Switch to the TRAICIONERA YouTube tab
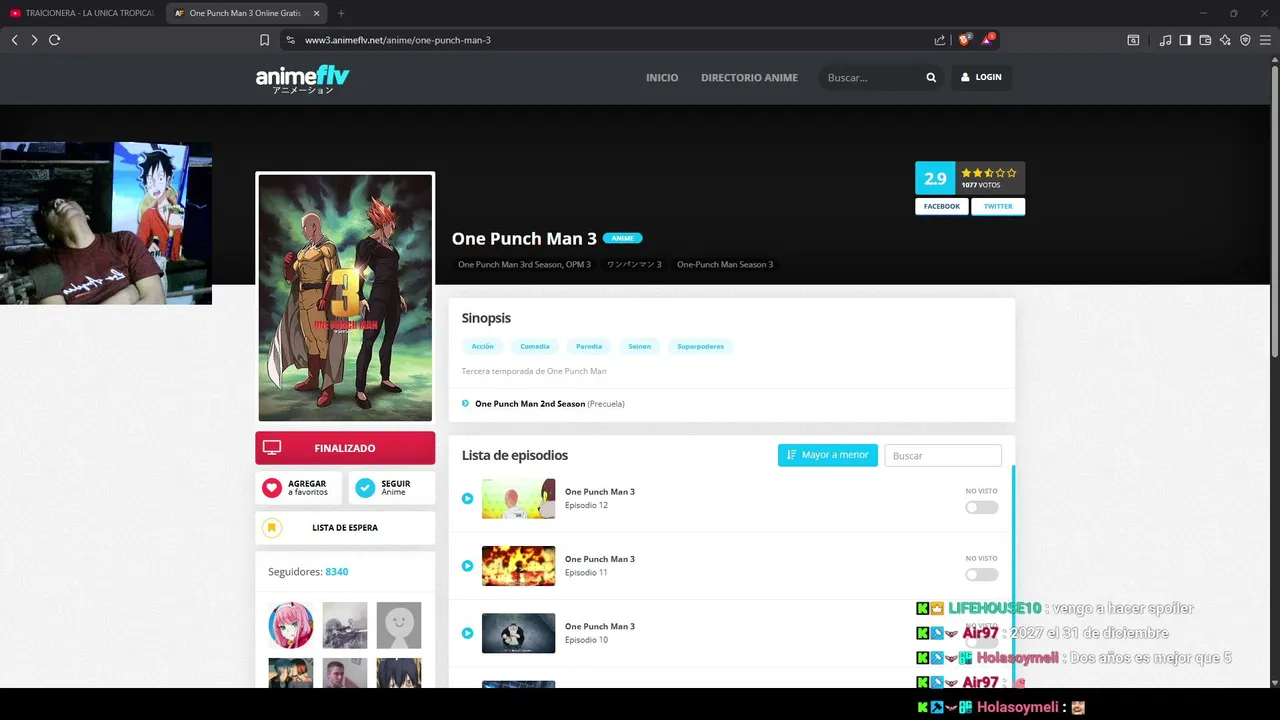1280x720 pixels. coord(83,13)
